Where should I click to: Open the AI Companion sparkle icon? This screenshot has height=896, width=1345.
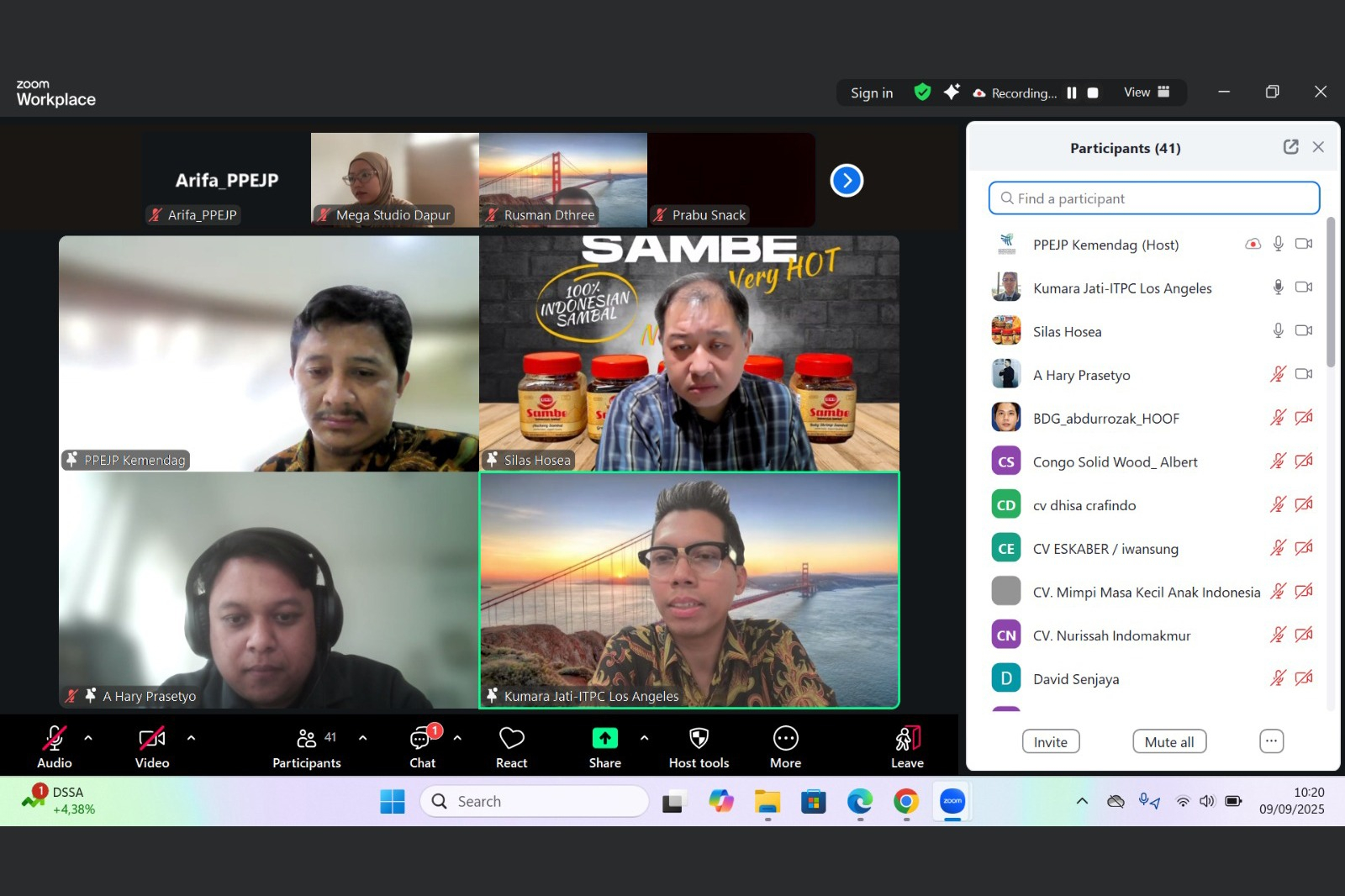click(952, 92)
